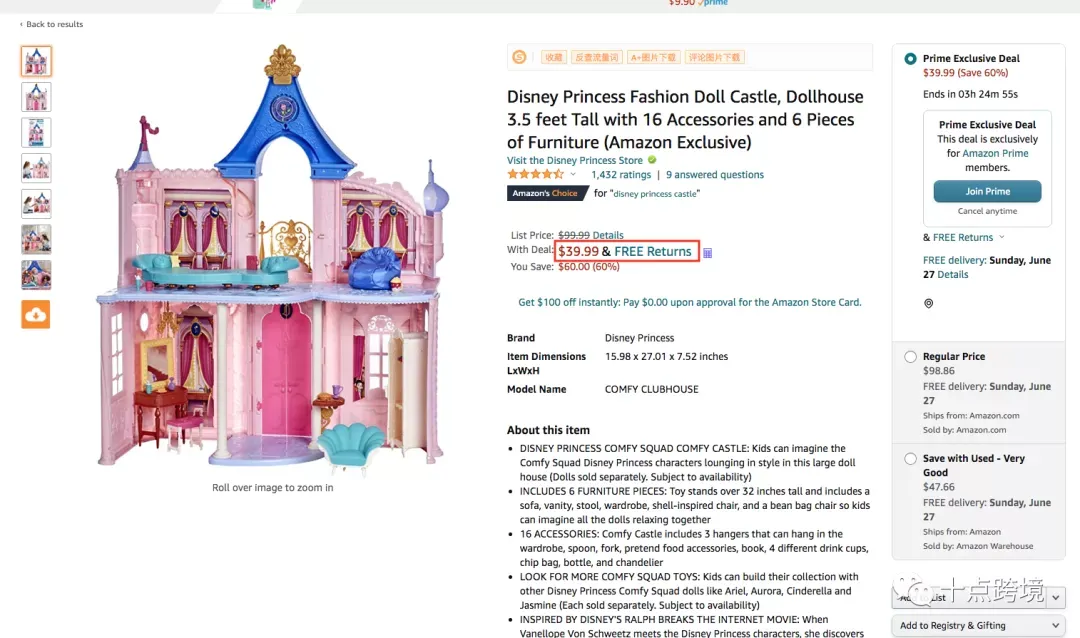The width and height of the screenshot is (1080, 638).
Task: Click the orange circular S extension icon
Action: point(519,57)
